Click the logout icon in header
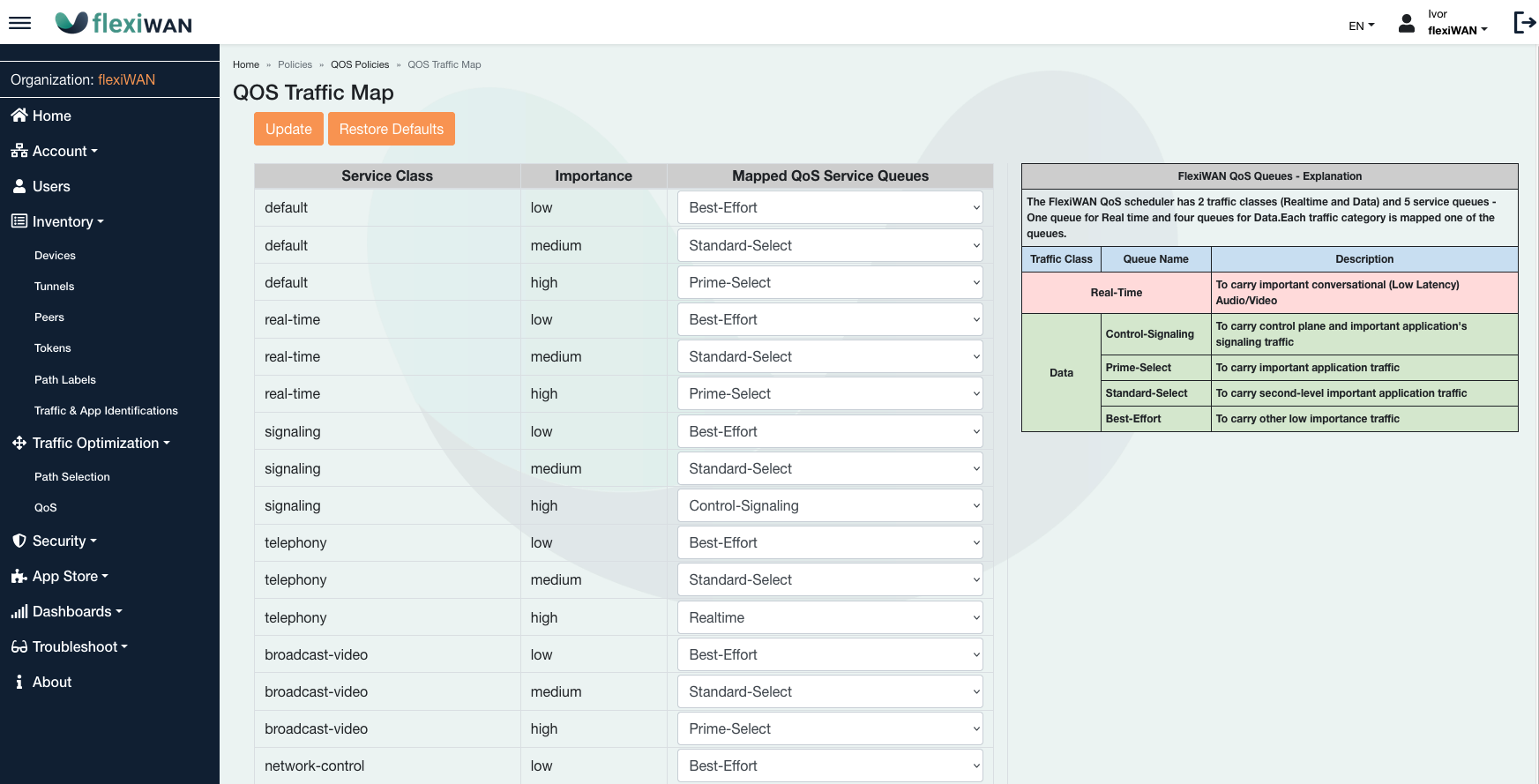 1524,23
